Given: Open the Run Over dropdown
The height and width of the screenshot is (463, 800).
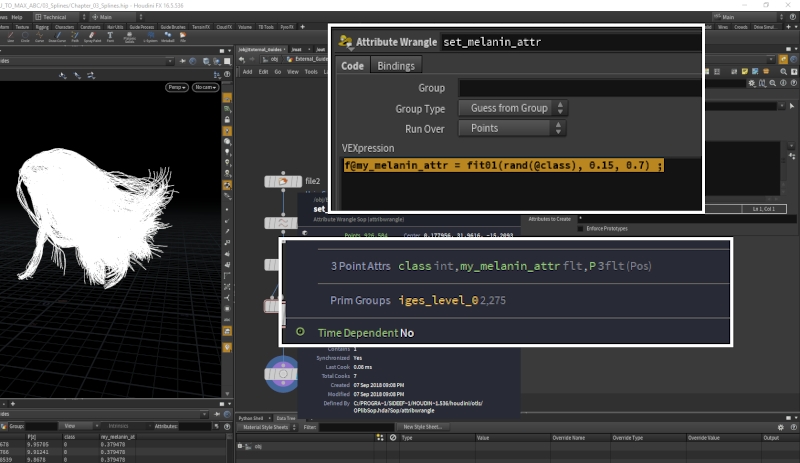Looking at the screenshot, I should pos(512,128).
